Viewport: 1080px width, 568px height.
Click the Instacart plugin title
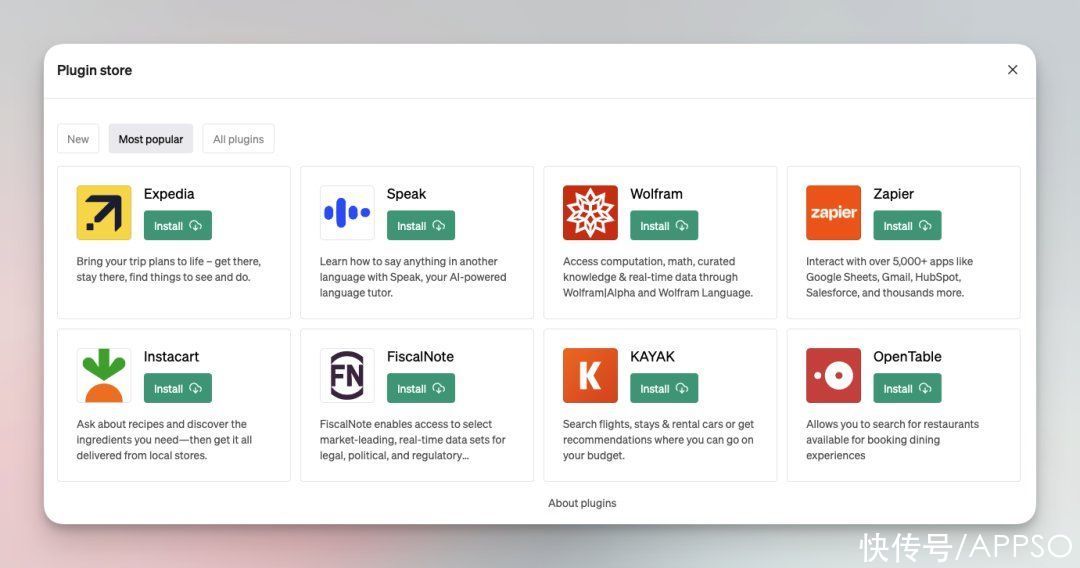tap(171, 357)
